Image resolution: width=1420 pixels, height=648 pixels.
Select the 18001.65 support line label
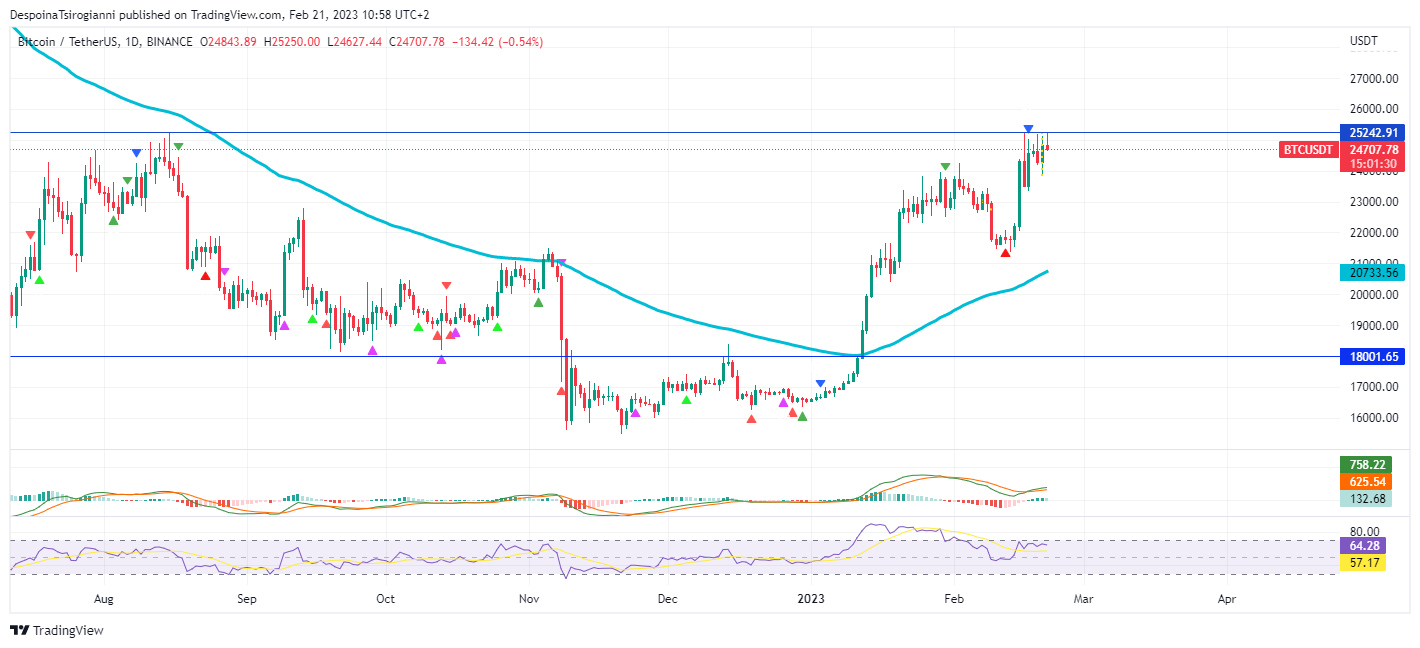[x=1373, y=356]
